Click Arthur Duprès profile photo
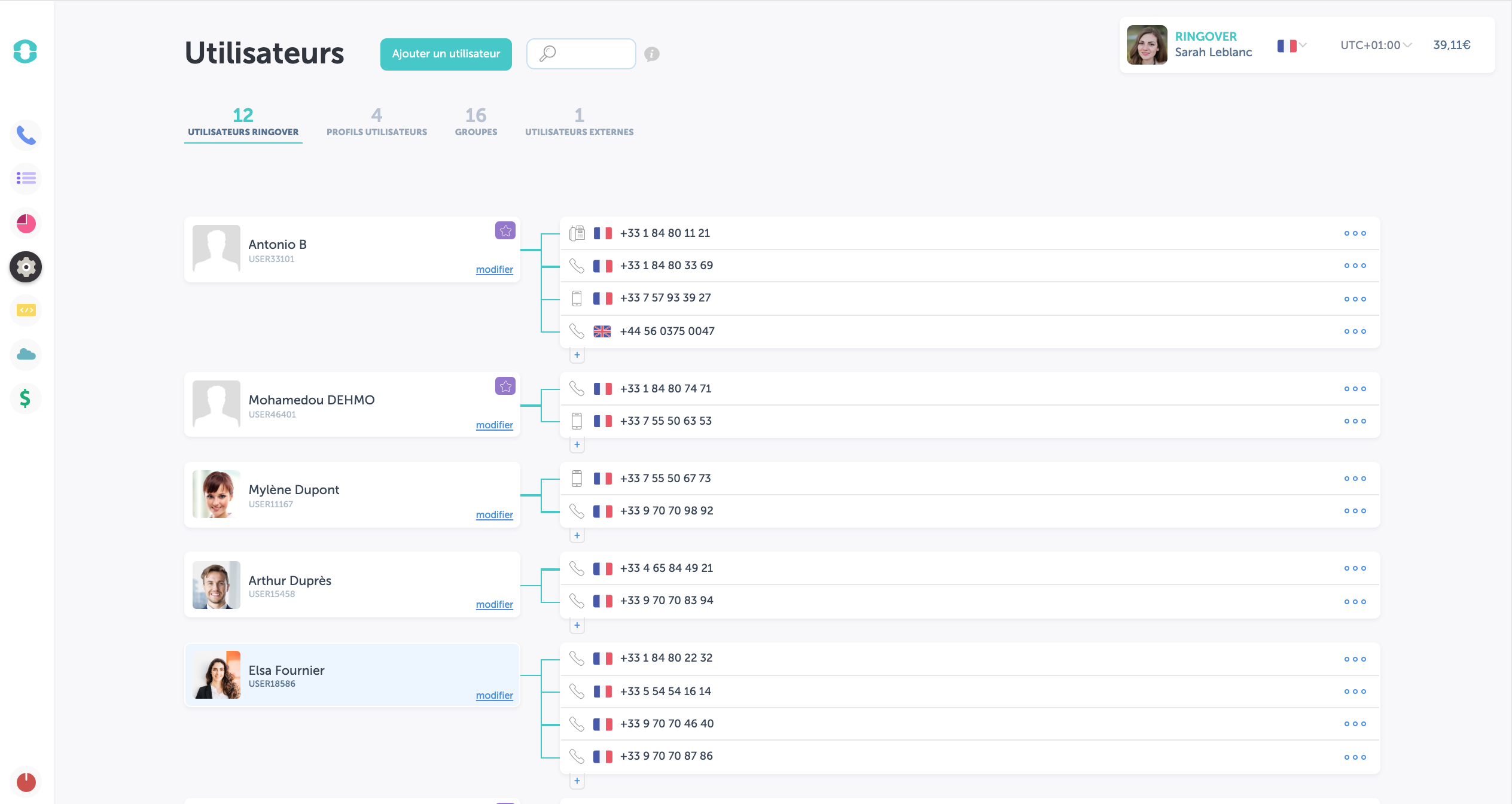This screenshot has width=1512, height=804. 216,585
